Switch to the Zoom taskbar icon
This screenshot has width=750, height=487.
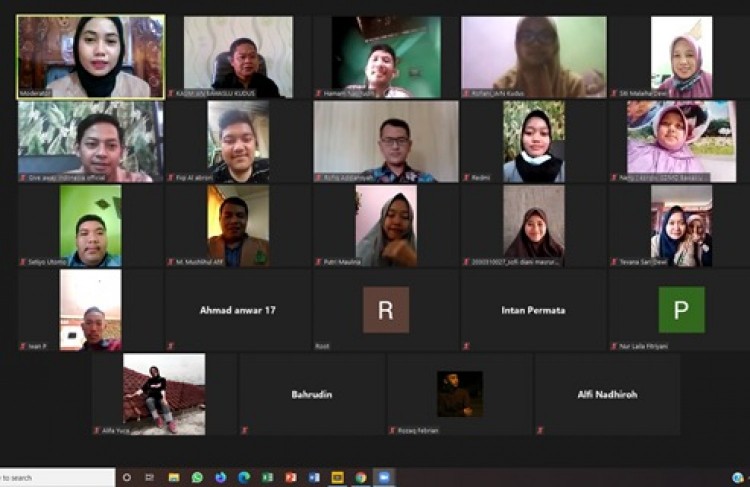(x=384, y=478)
